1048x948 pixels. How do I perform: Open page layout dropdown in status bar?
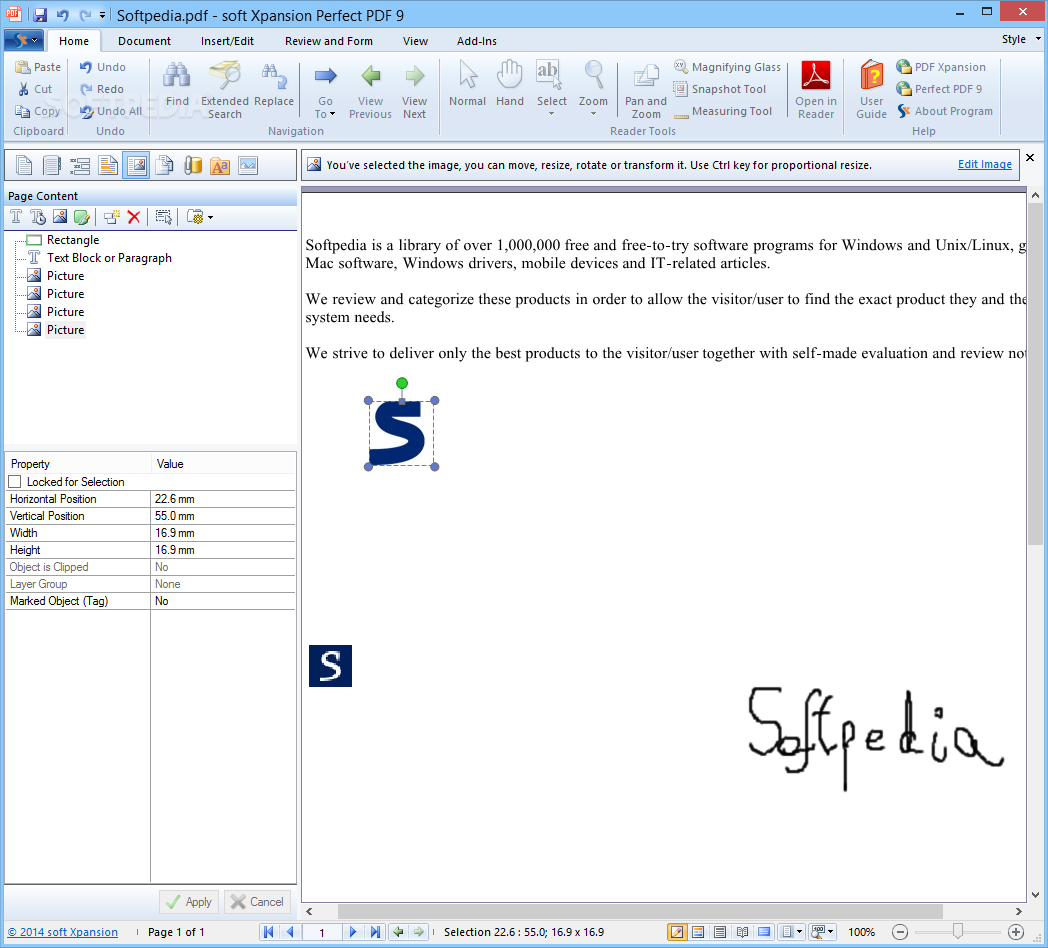point(793,931)
